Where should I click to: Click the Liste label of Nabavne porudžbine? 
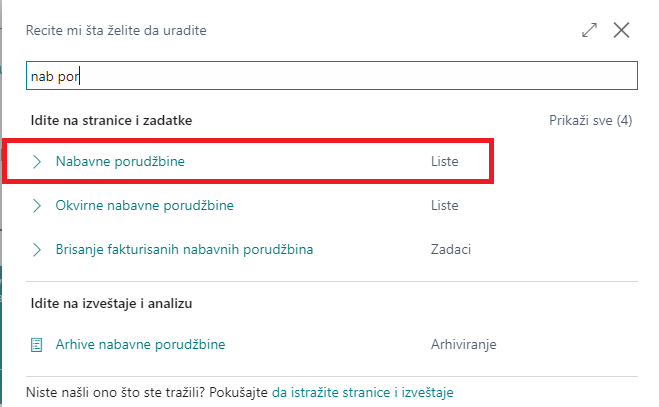point(444,161)
